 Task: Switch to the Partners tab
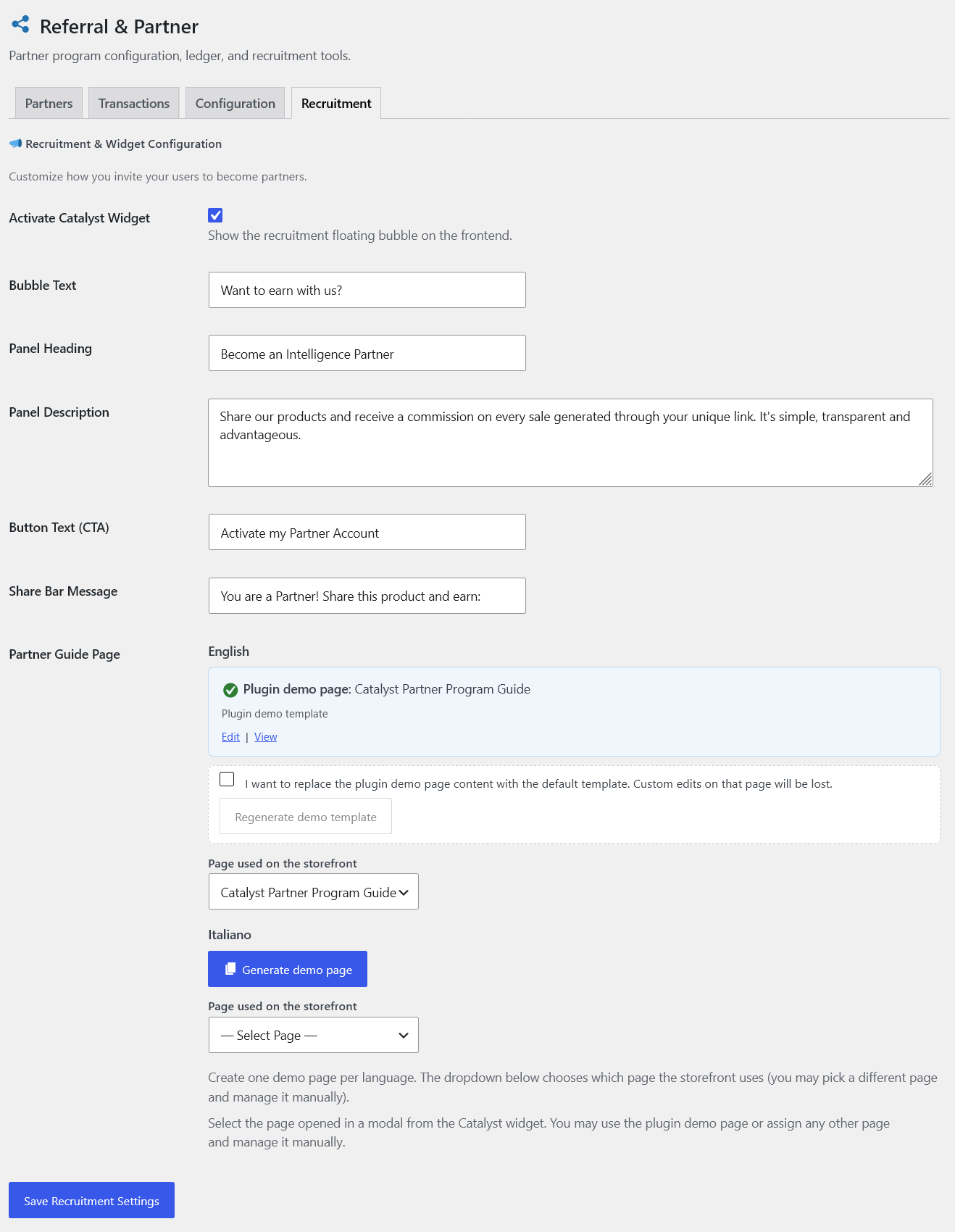pyautogui.click(x=49, y=103)
